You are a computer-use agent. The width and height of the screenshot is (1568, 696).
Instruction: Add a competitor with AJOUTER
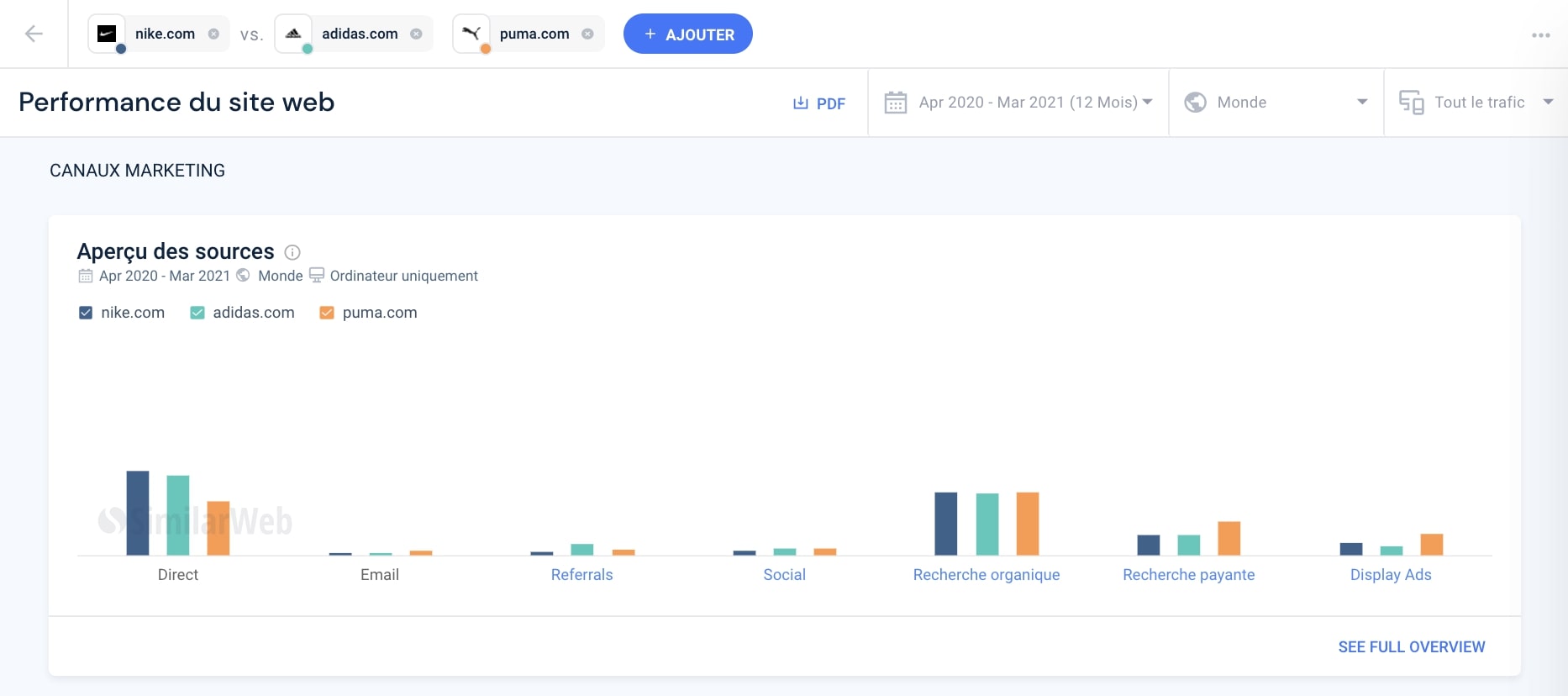pyautogui.click(x=688, y=34)
